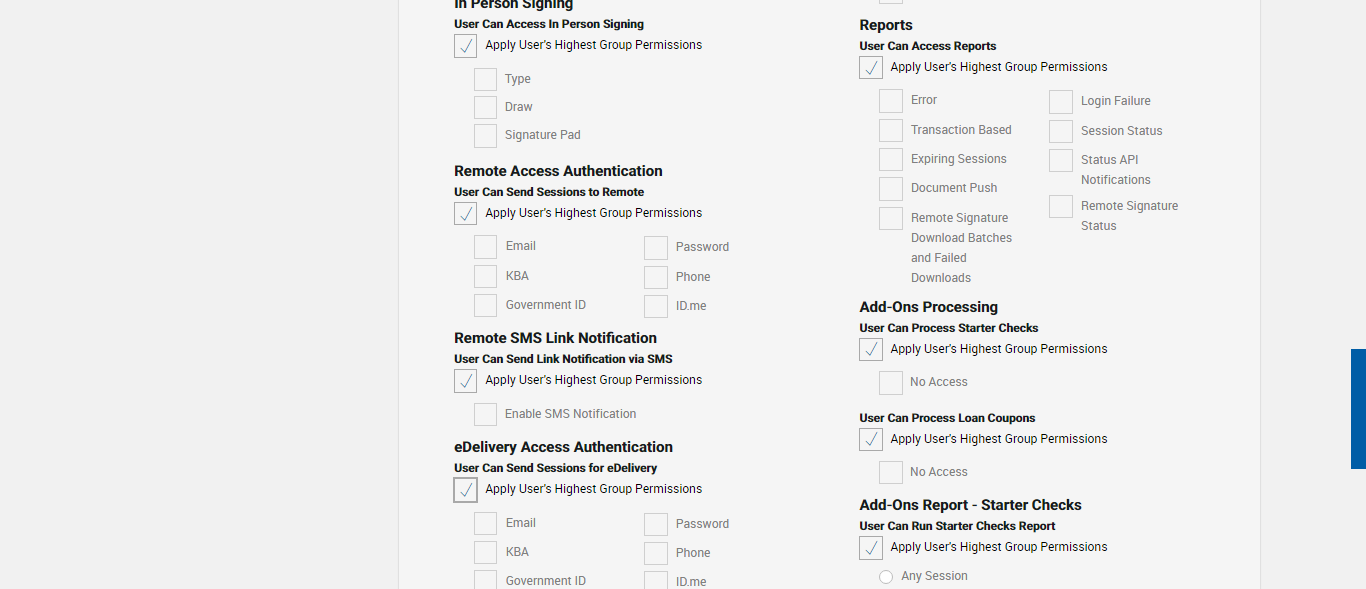Check the Signature Pad box
1366x589 pixels.
(x=485, y=136)
